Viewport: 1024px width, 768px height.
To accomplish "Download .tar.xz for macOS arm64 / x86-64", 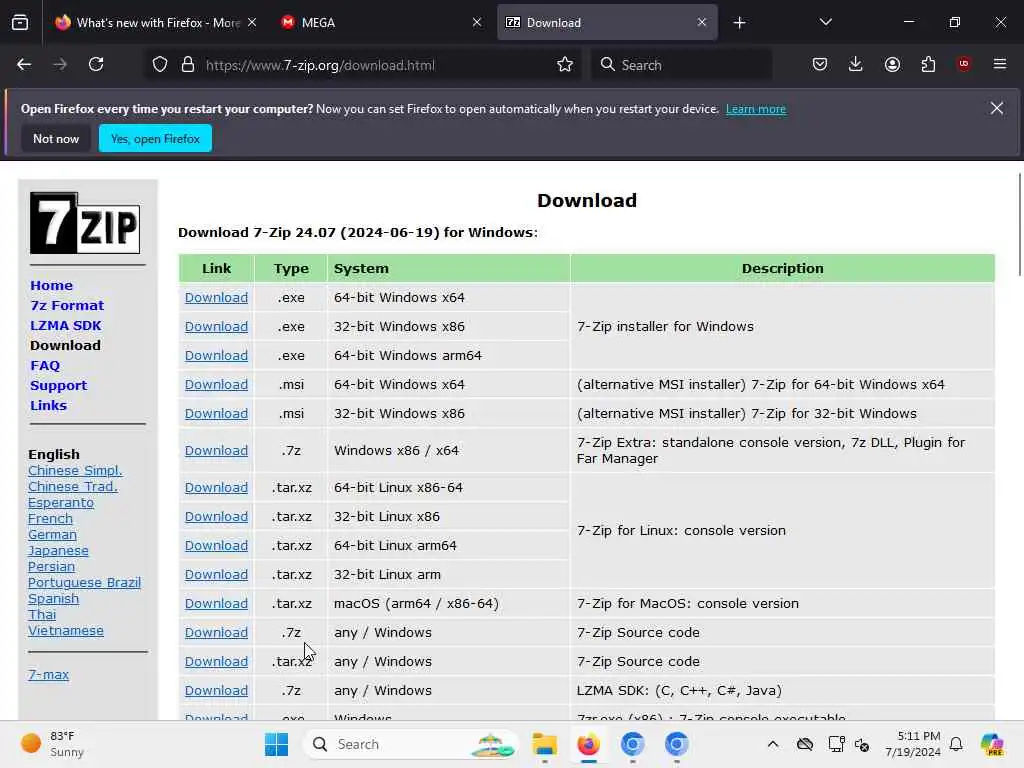I will pos(216,603).
